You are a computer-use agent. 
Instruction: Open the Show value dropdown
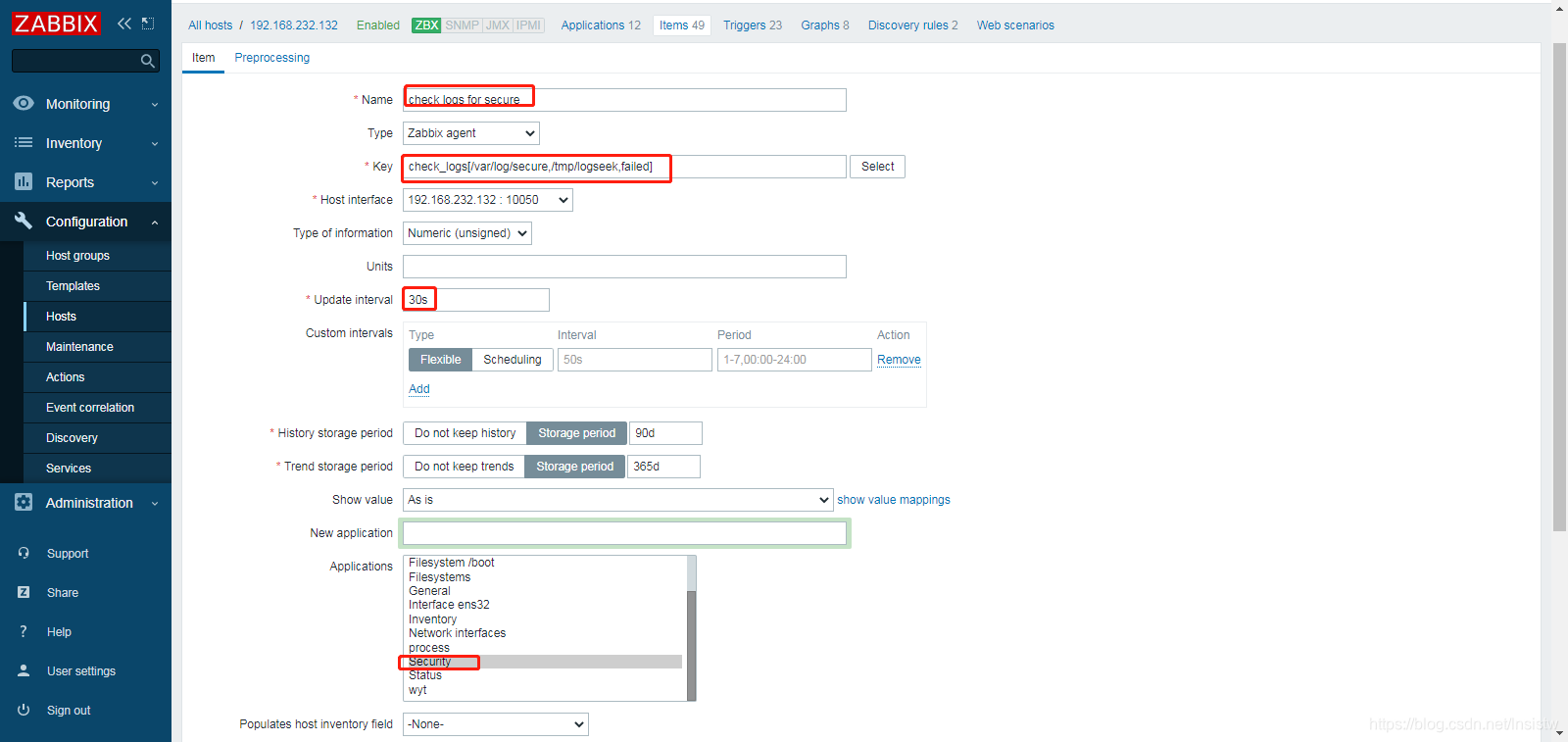618,500
